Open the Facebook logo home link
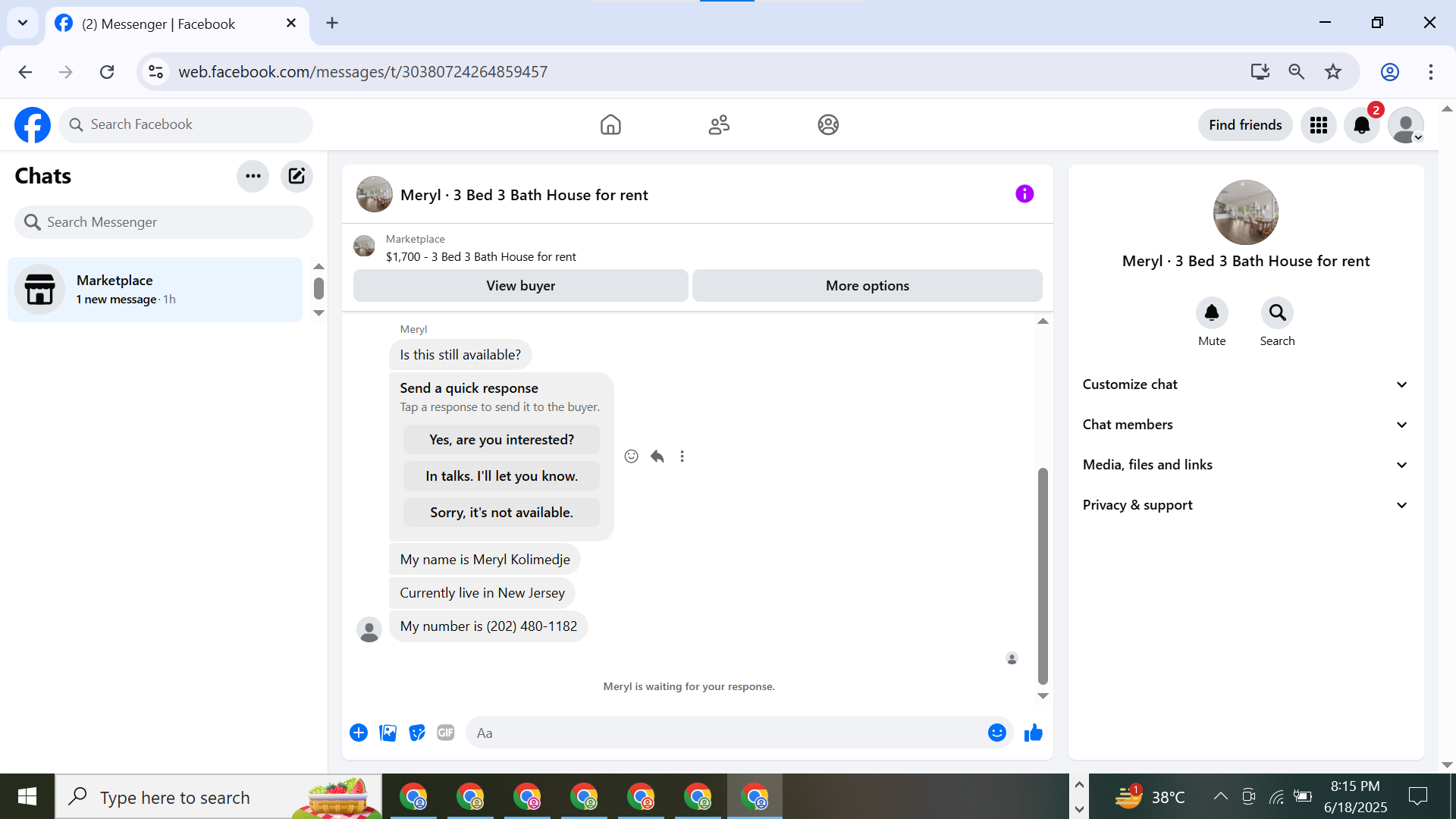Viewport: 1456px width, 819px height. coord(33,125)
